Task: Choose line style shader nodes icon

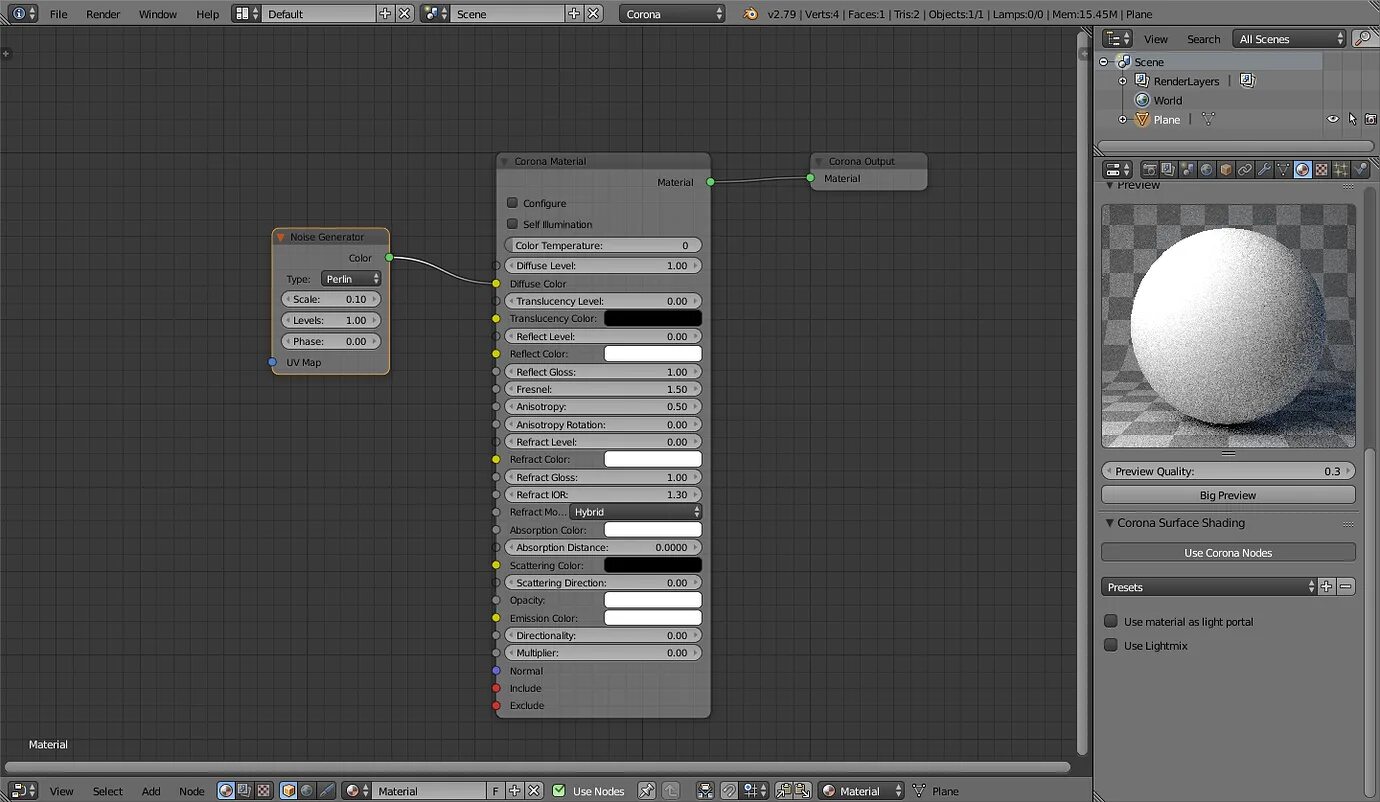Action: [x=325, y=791]
